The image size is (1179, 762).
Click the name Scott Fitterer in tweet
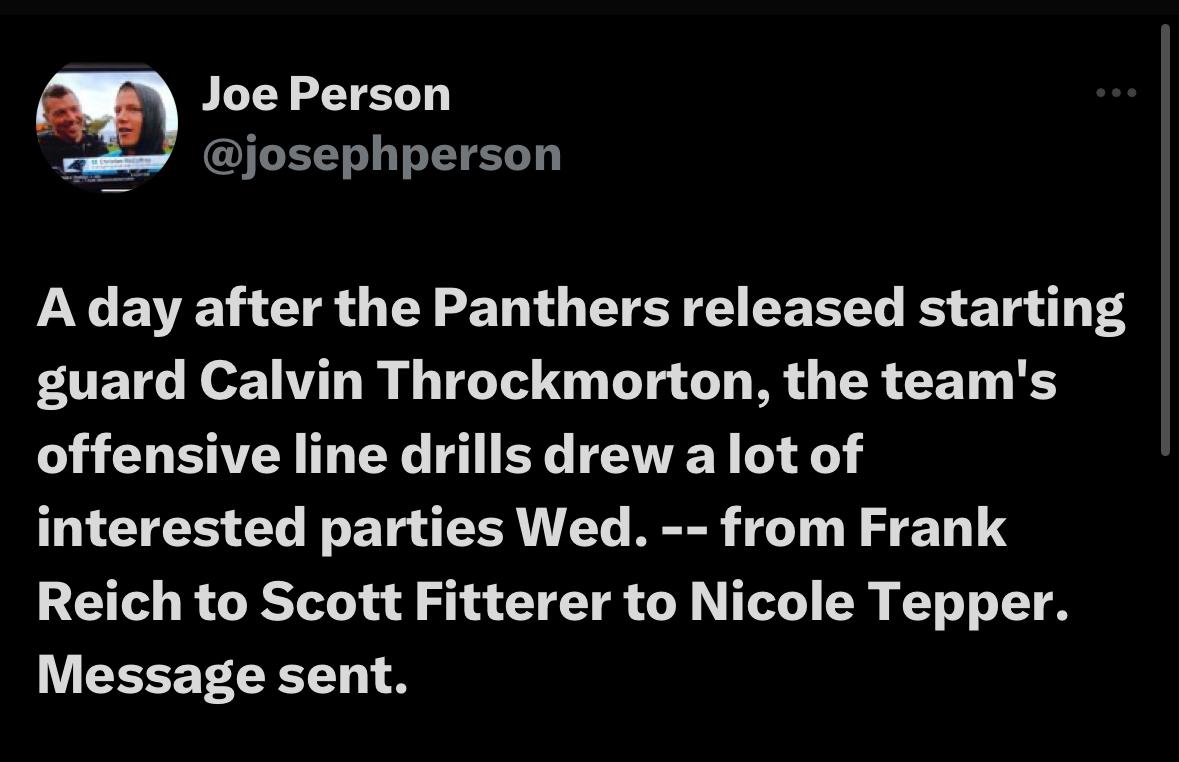coord(435,602)
